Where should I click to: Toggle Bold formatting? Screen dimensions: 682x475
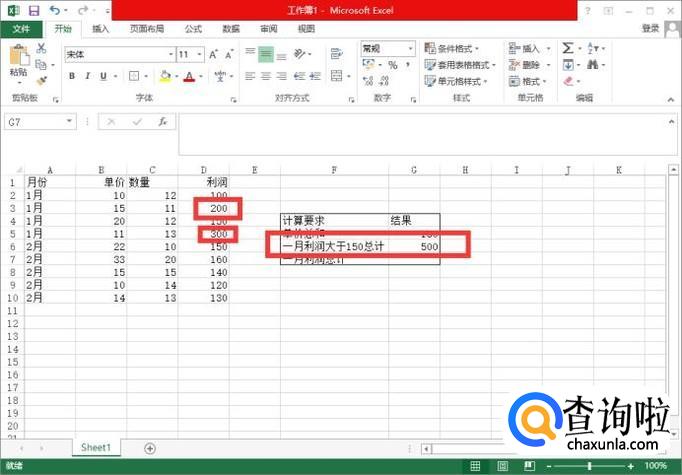tap(72, 76)
